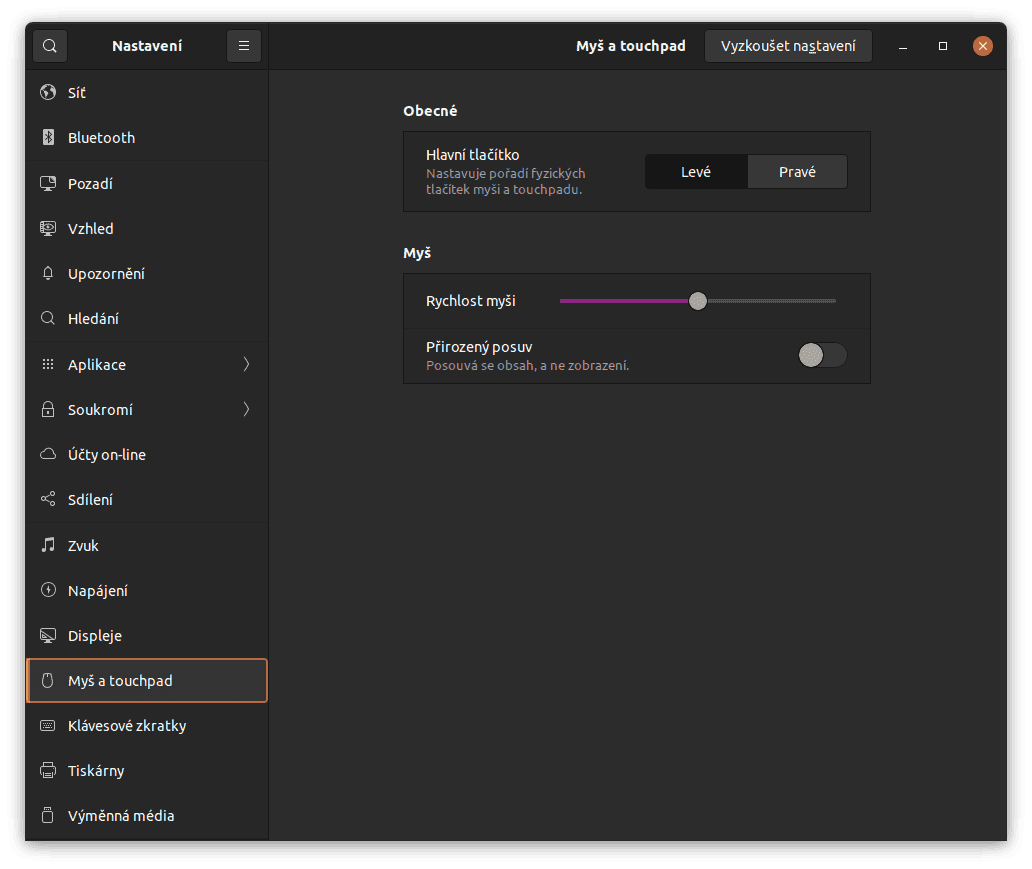Click the music note icon for Zvuk
Image resolution: width=1032 pixels, height=869 pixels.
47,546
